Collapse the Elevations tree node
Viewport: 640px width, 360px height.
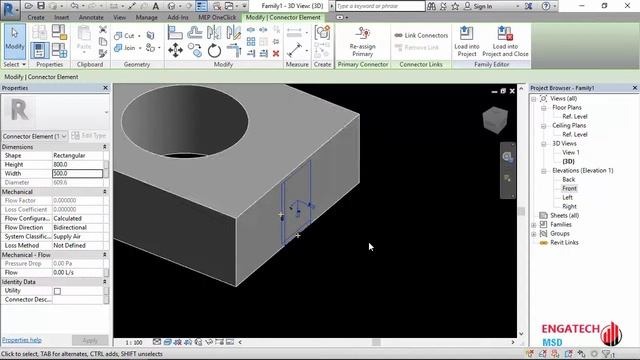(544, 171)
